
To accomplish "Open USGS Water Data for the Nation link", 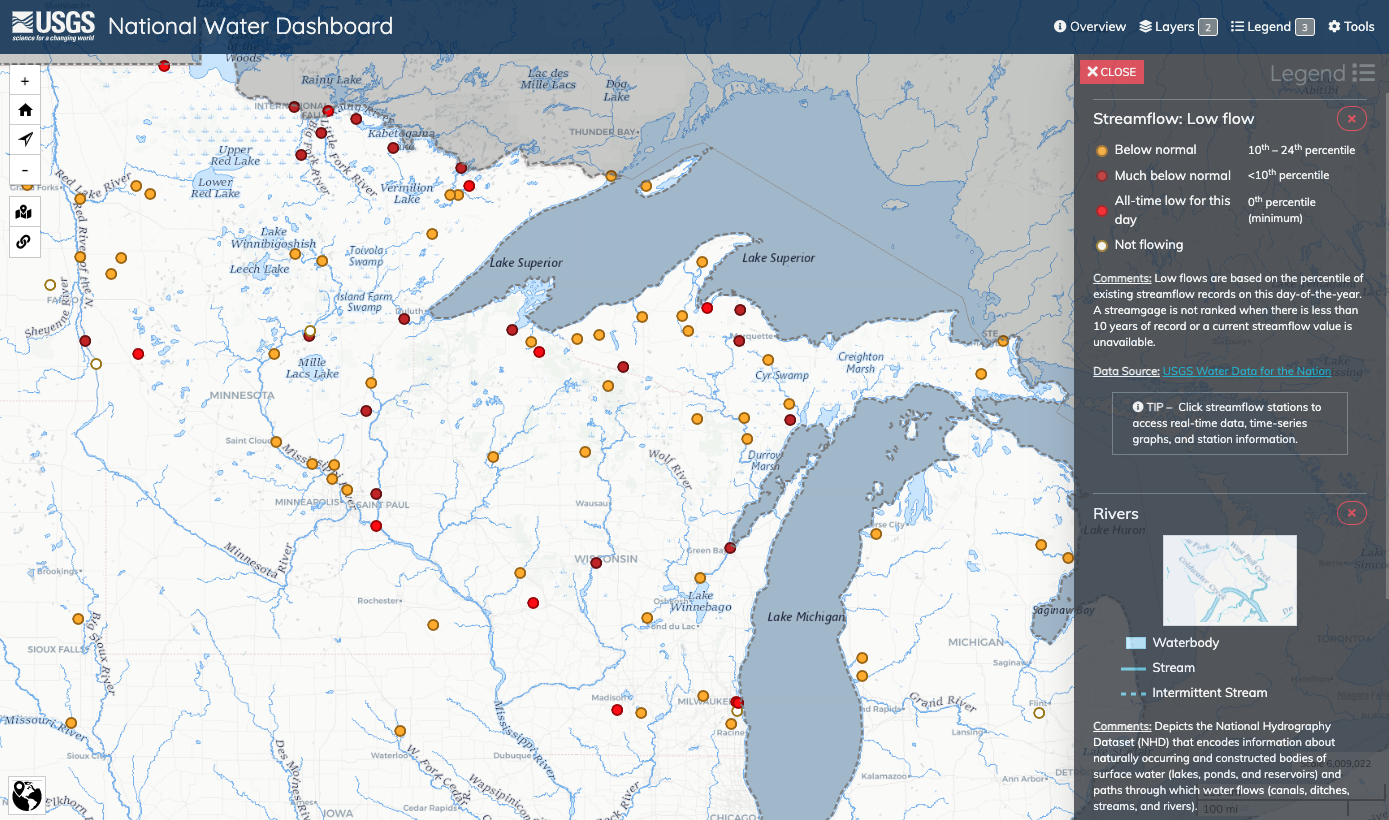I will tap(1247, 371).
